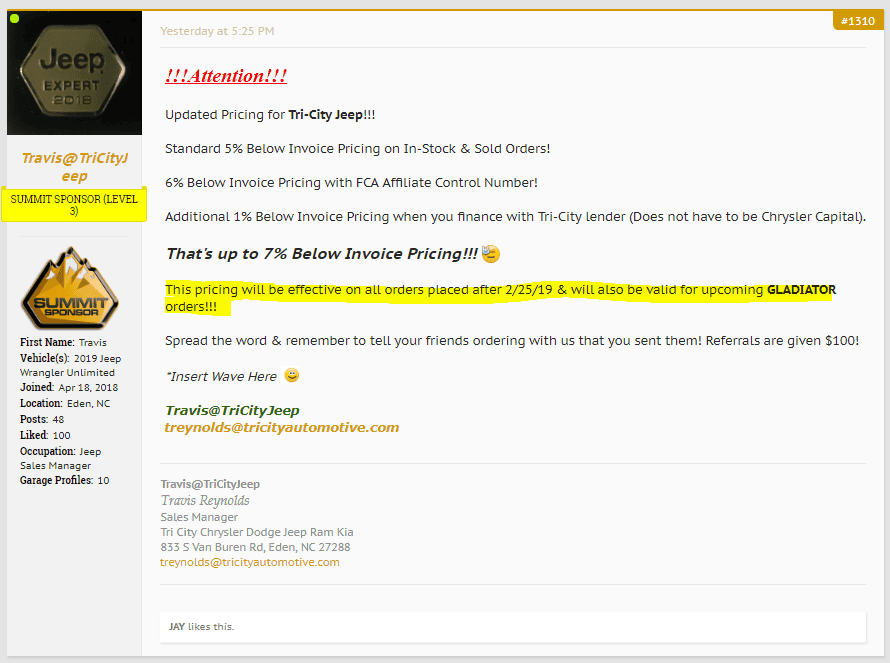Image resolution: width=890 pixels, height=663 pixels.
Task: Click the First Name: Travis line
Action: pos(63,342)
